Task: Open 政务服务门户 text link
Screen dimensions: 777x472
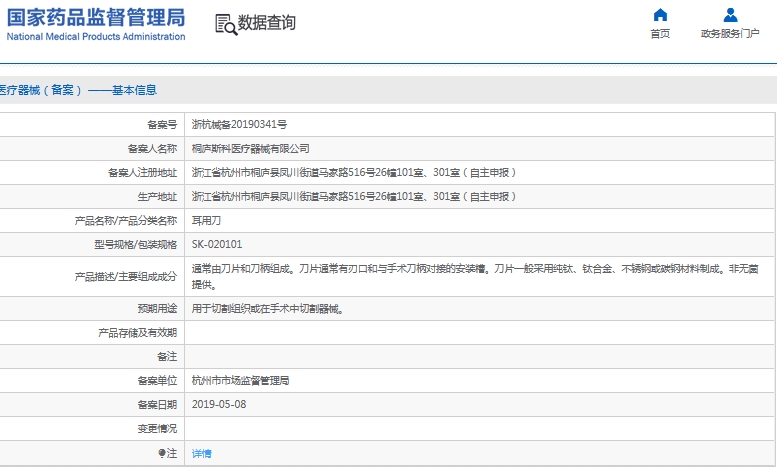Action: [x=730, y=33]
